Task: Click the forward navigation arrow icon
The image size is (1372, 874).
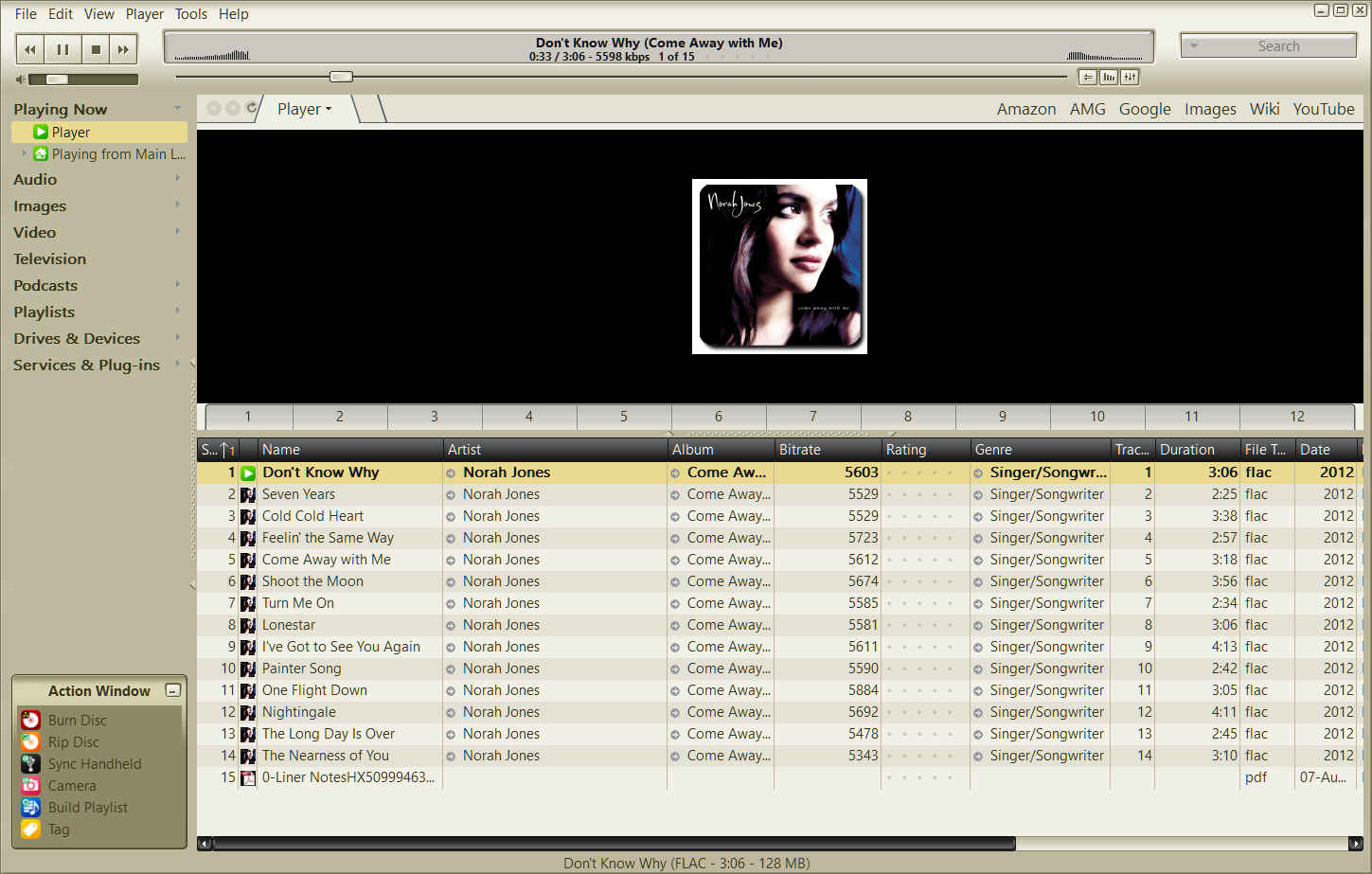Action: click(232, 108)
